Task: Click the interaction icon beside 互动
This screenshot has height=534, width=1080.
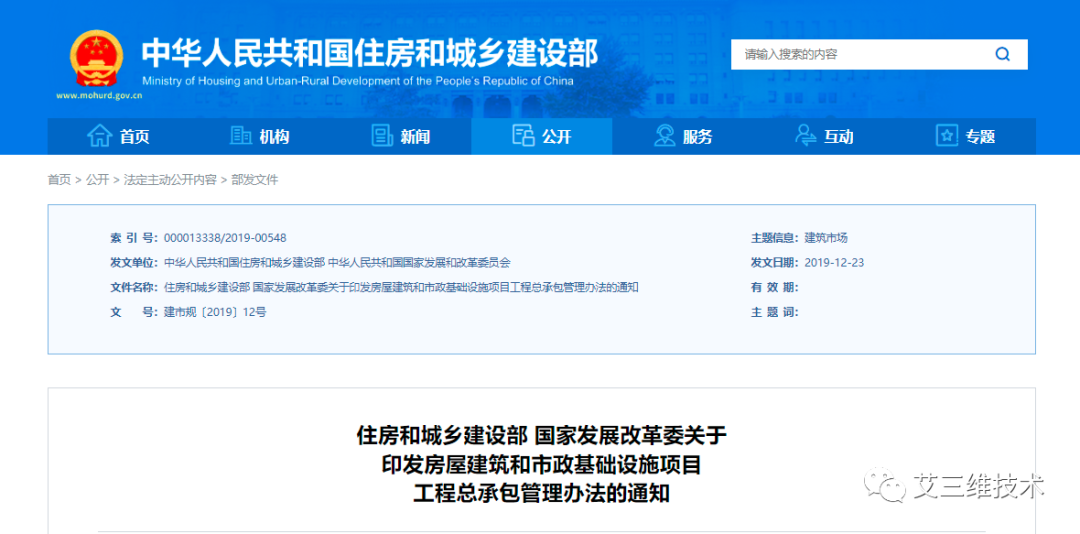Action: tap(805, 136)
